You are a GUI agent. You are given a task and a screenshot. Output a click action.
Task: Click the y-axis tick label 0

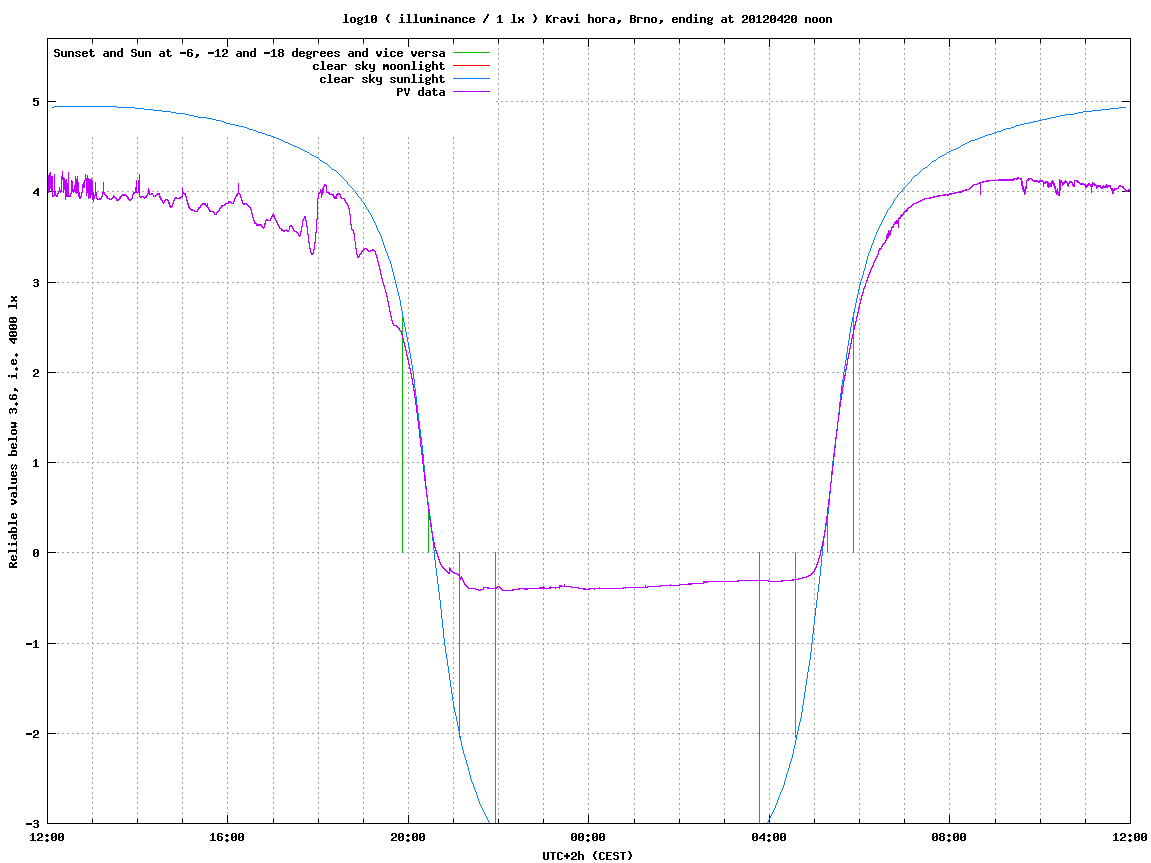(36, 553)
